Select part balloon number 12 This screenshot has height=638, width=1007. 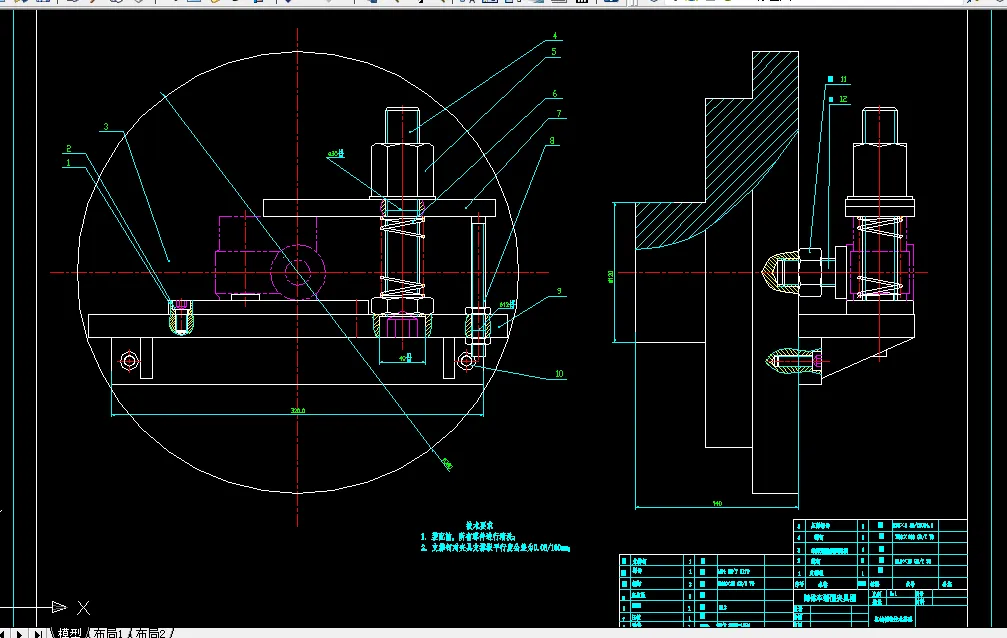point(843,100)
